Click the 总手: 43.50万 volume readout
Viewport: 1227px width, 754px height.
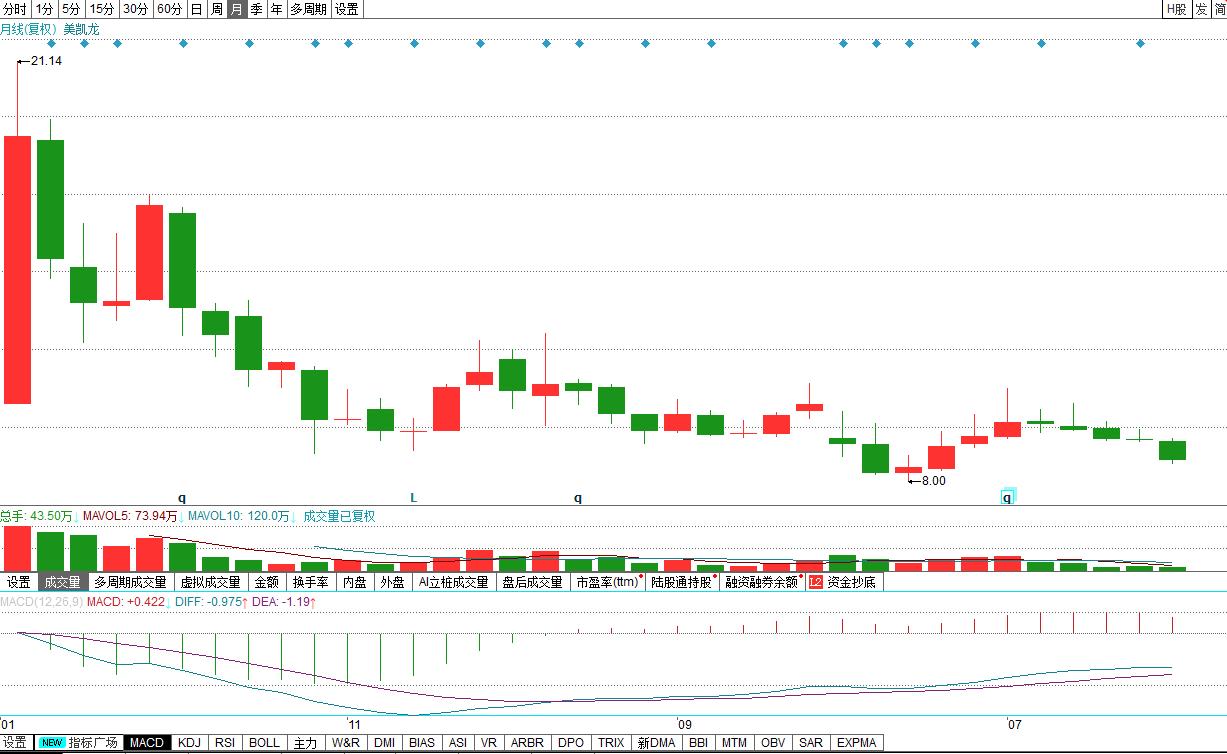(x=36, y=517)
